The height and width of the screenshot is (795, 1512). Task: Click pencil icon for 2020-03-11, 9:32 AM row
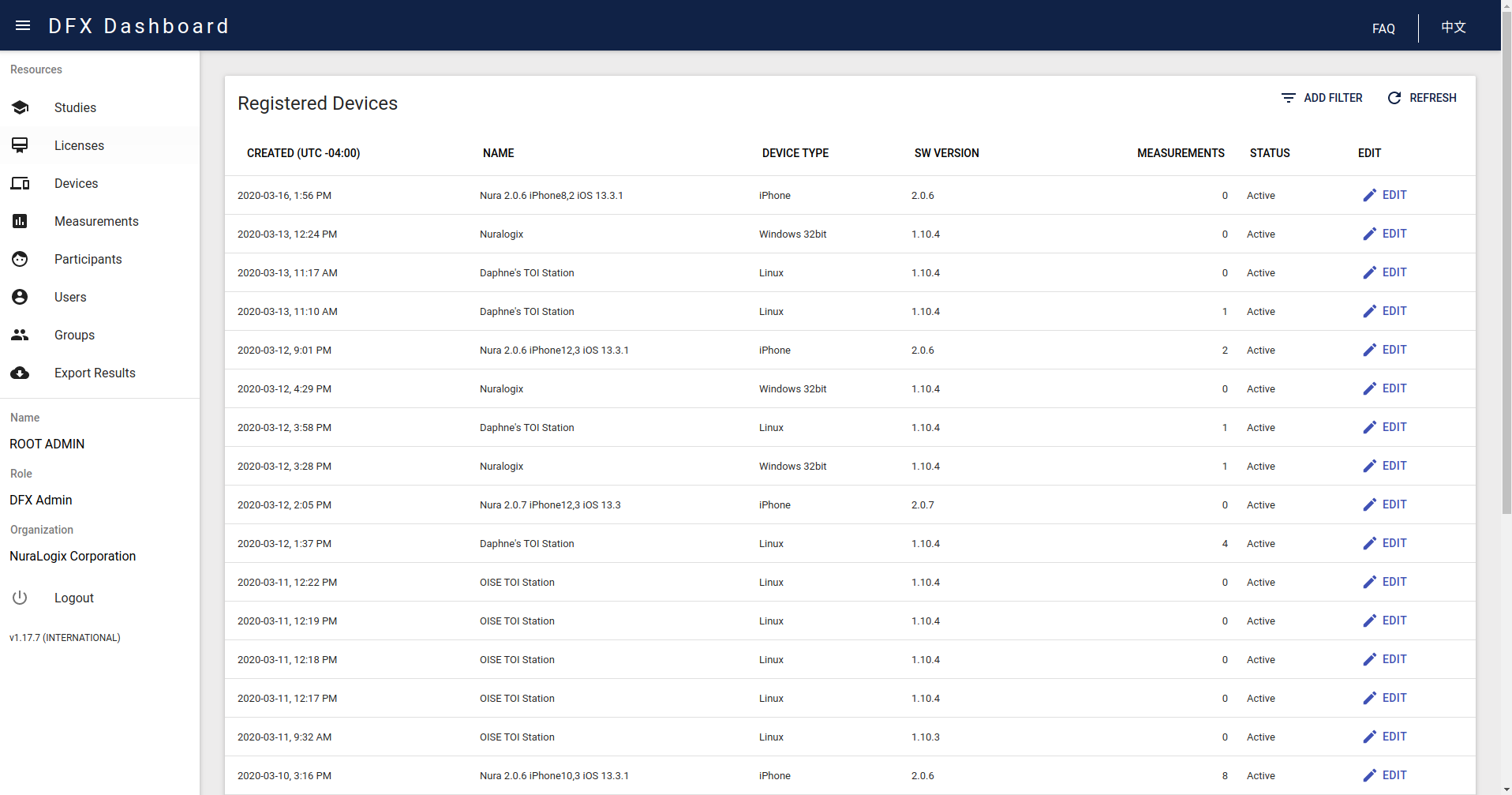click(x=1370, y=737)
